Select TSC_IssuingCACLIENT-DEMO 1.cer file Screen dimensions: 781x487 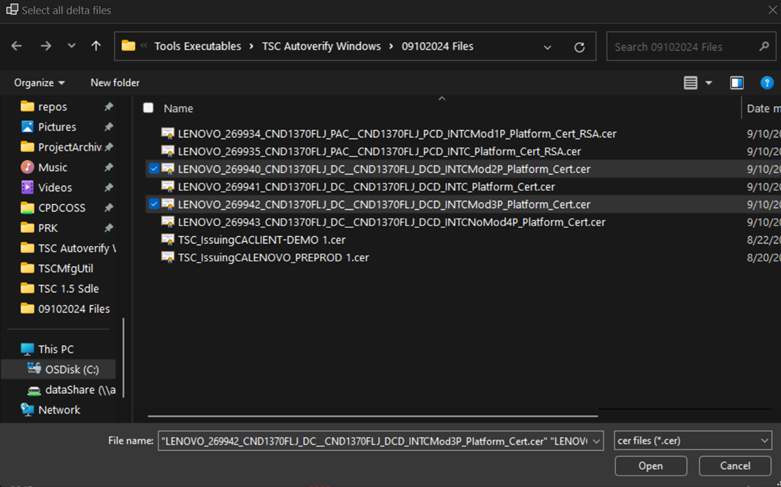click(261, 240)
